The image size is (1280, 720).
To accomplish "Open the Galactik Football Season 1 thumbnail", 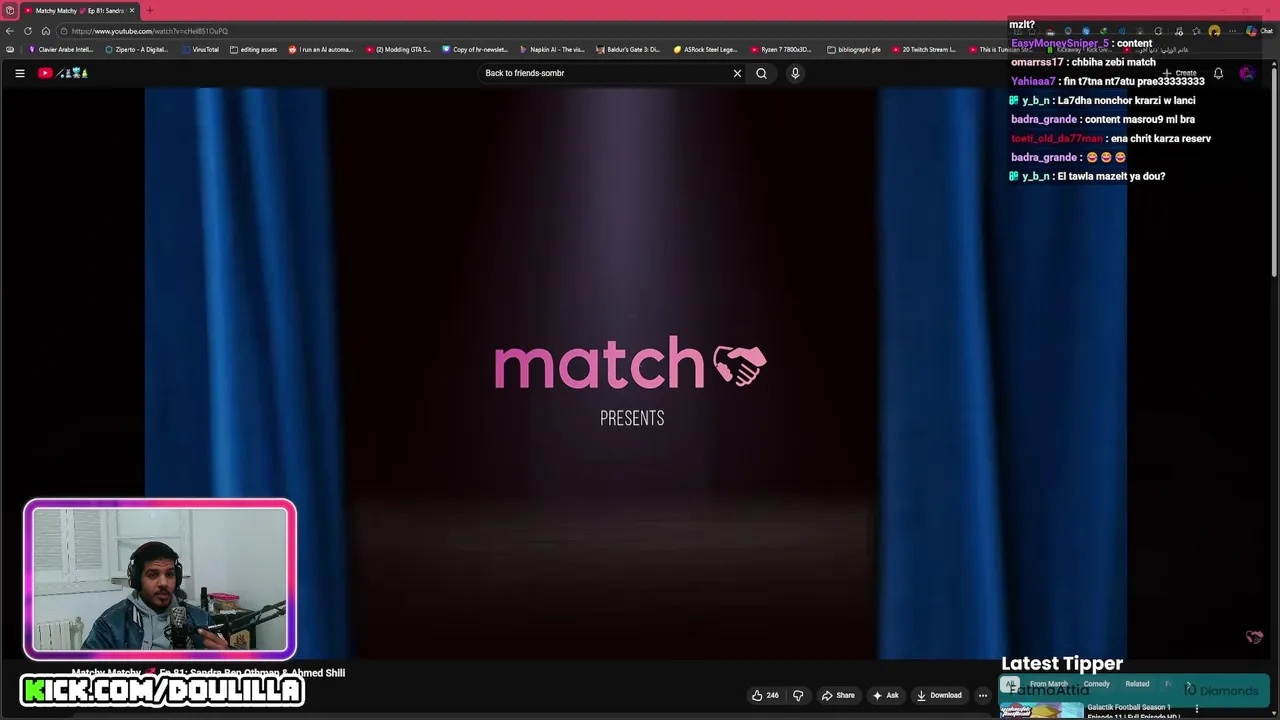I will pos(1042,711).
